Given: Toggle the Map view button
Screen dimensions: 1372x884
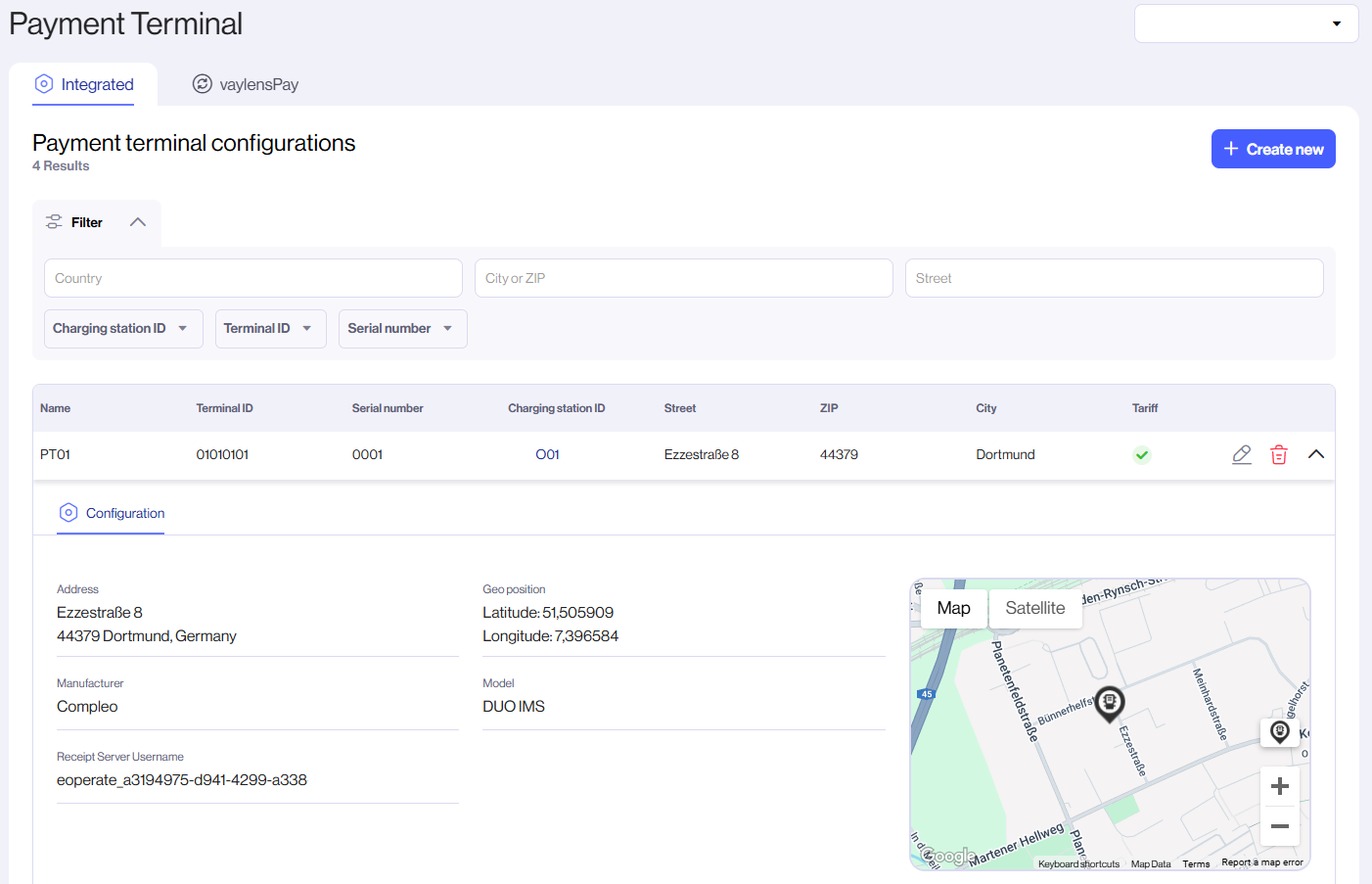Looking at the screenshot, I should 953,608.
